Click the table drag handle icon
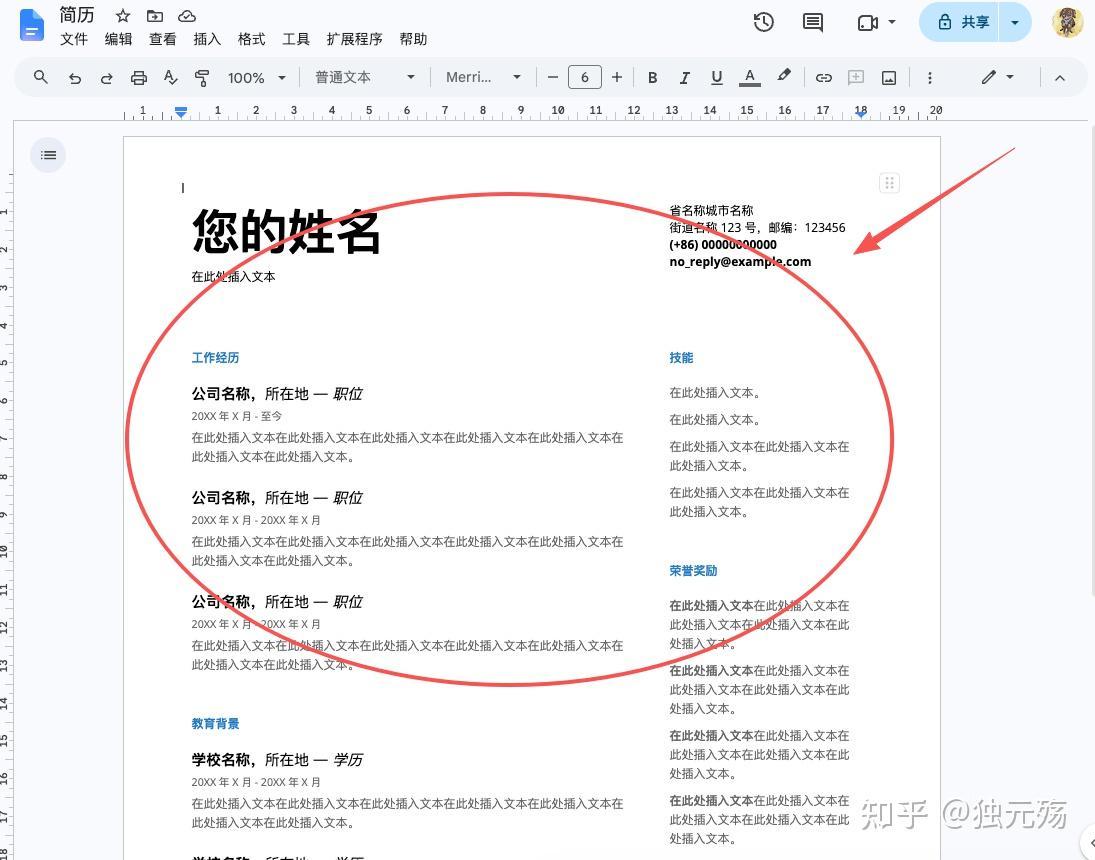This screenshot has height=860, width=1095. (889, 183)
